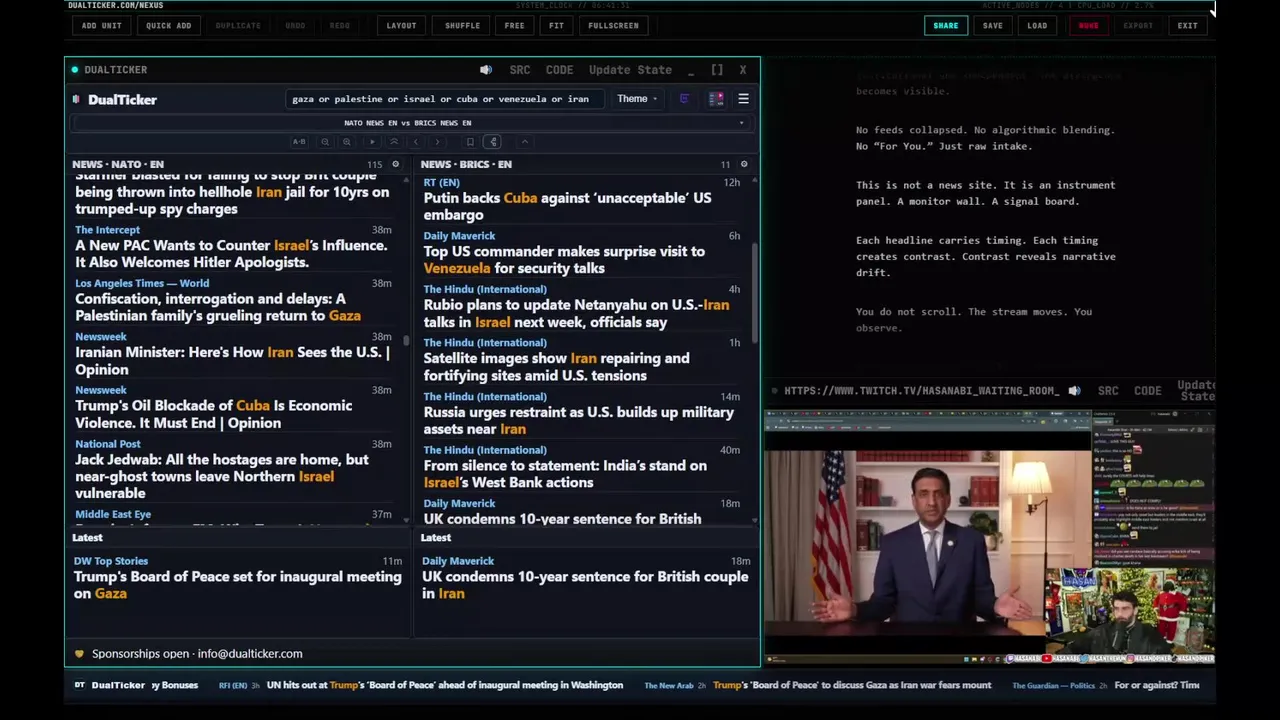Open the Twitch icon in DualTicker header
Screen dimensions: 1280x720
click(x=684, y=99)
